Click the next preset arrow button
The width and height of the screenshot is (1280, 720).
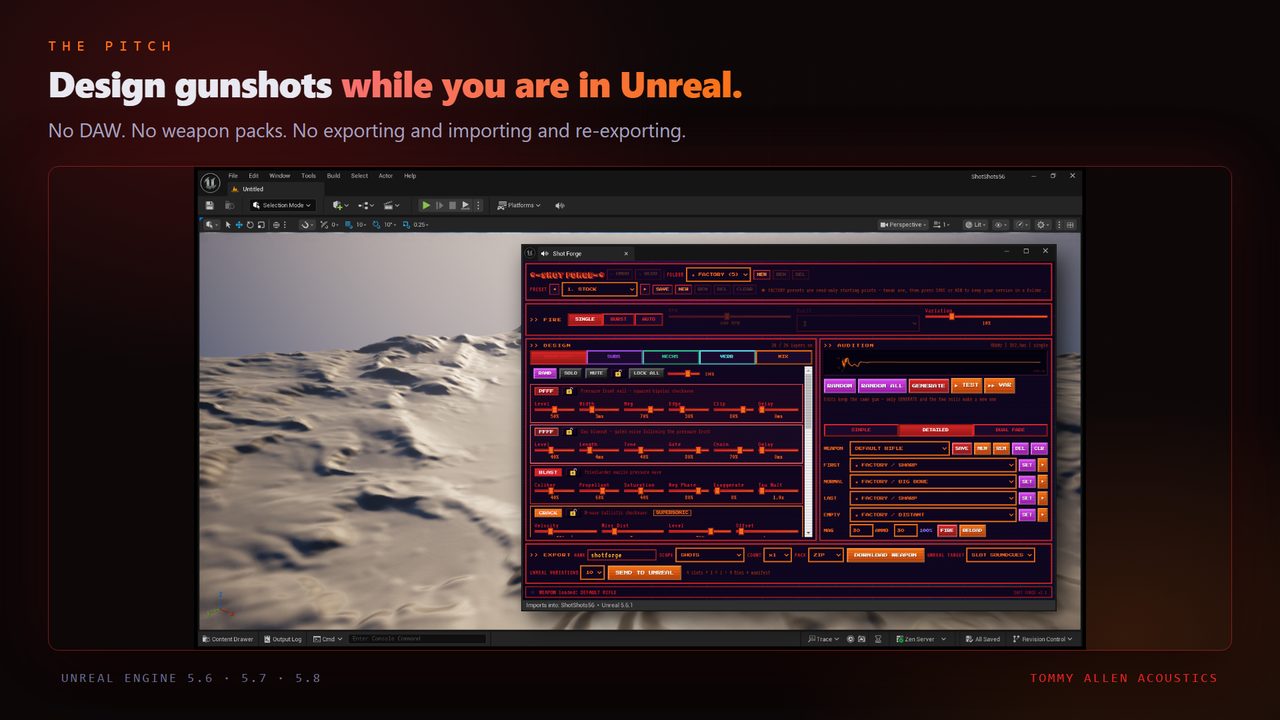(x=645, y=289)
